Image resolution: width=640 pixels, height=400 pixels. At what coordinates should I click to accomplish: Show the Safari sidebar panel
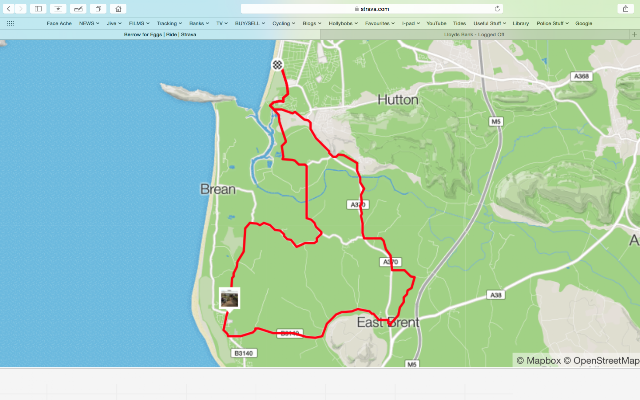tap(38, 9)
